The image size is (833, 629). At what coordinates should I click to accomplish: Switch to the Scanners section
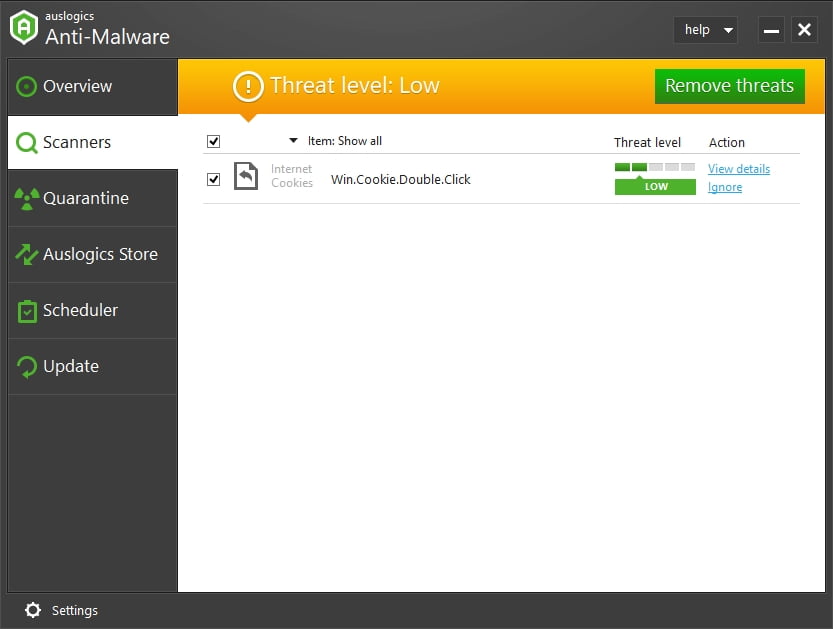click(x=92, y=143)
